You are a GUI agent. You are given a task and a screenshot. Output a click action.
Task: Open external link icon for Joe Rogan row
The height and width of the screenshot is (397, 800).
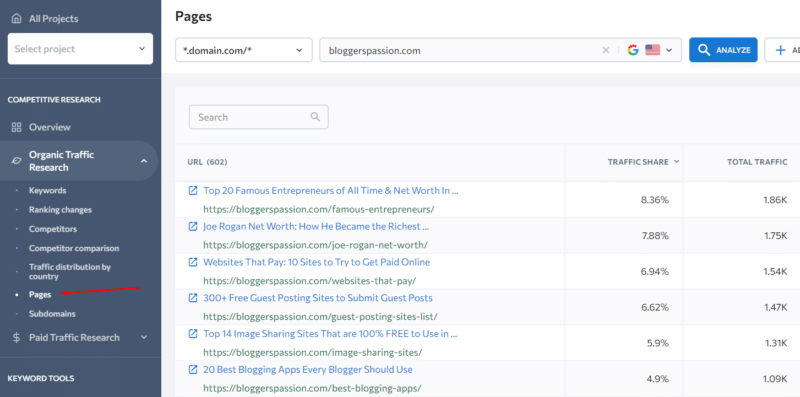coord(193,226)
